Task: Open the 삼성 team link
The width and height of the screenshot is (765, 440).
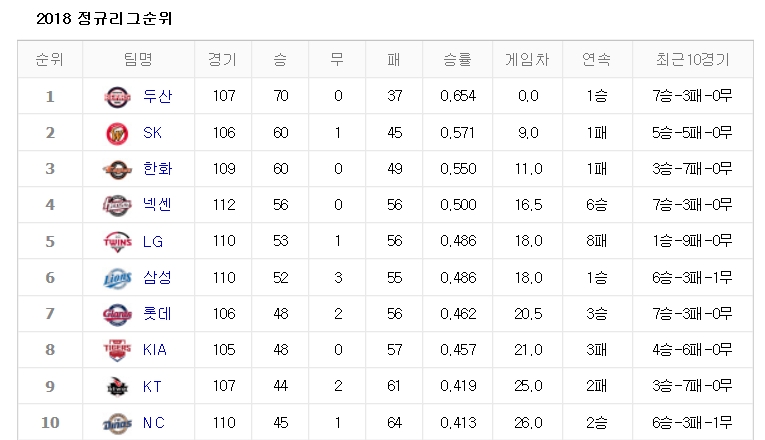Action: (x=157, y=278)
